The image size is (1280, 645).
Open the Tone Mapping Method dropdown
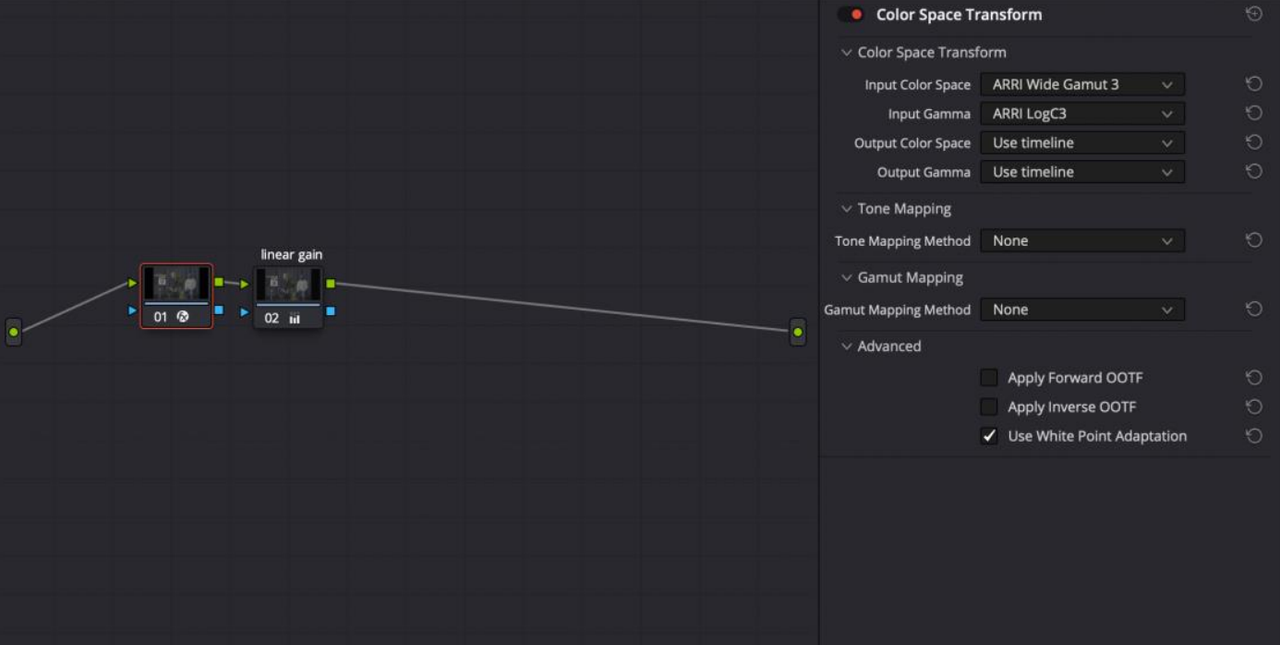point(1082,241)
